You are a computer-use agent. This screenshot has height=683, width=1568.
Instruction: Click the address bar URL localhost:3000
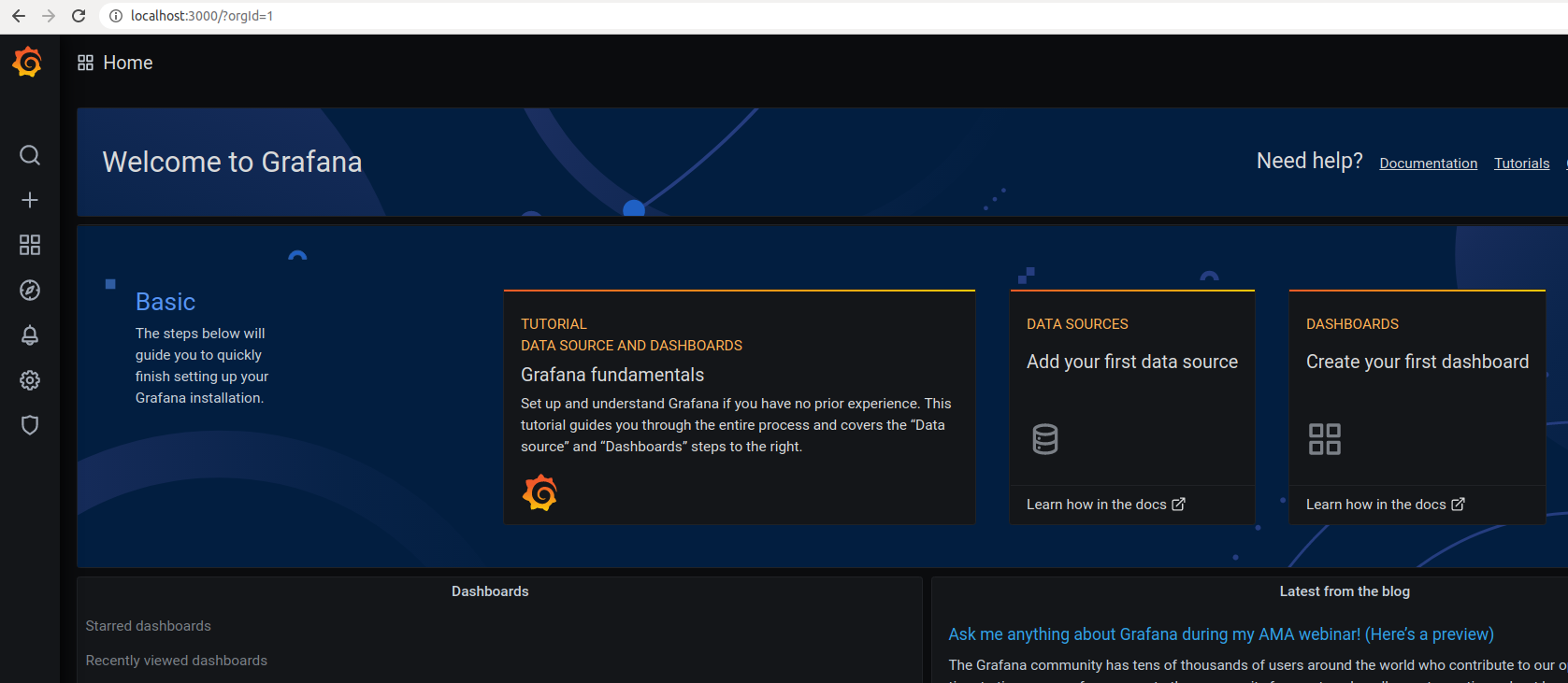[202, 16]
